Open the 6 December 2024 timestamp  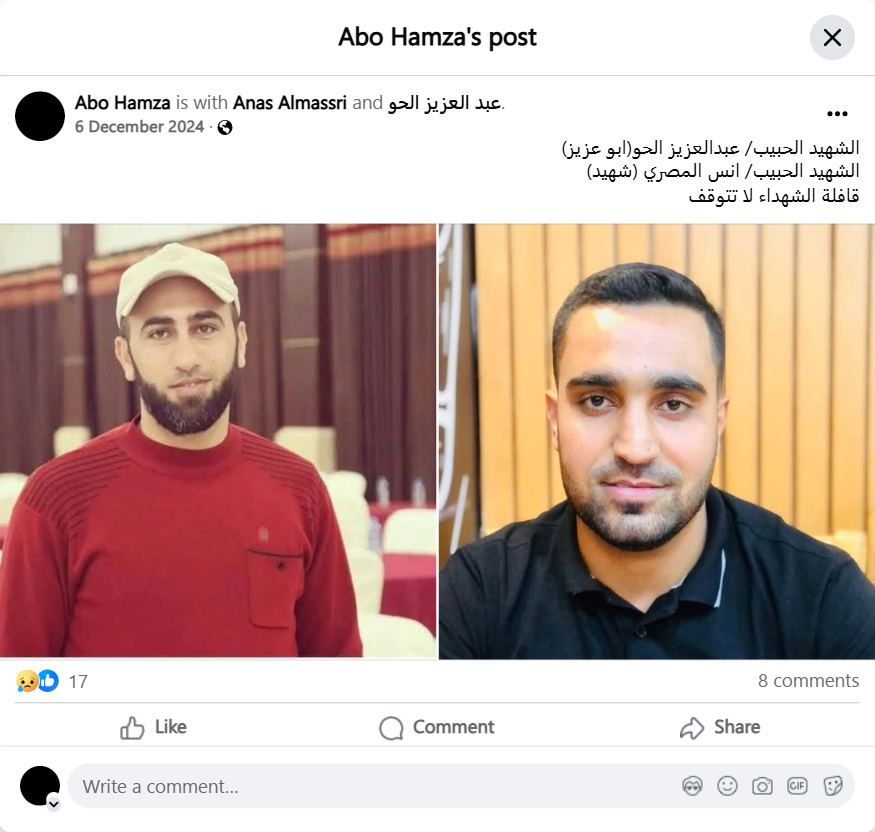(140, 127)
